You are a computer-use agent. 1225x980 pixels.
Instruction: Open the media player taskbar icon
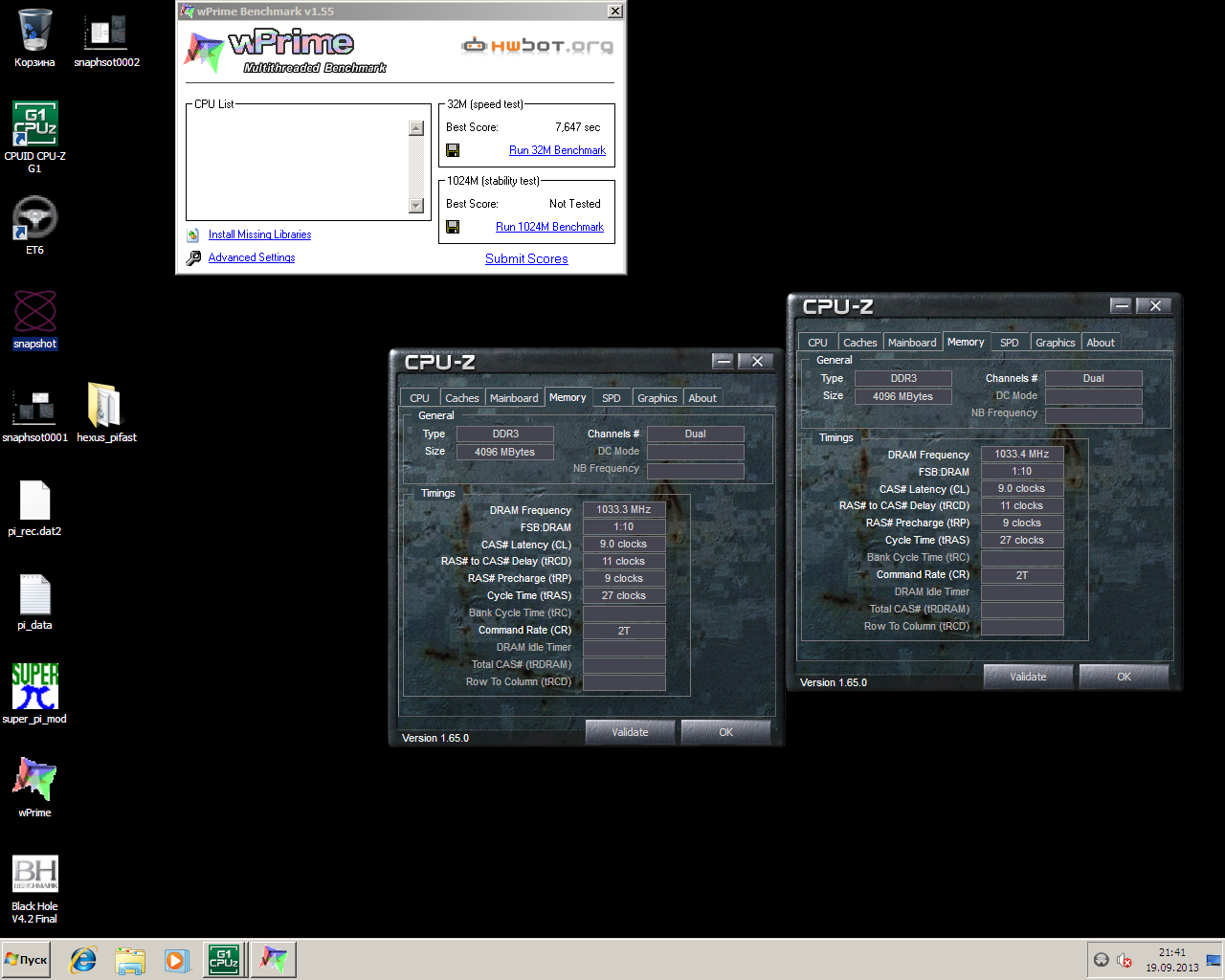pyautogui.click(x=175, y=960)
